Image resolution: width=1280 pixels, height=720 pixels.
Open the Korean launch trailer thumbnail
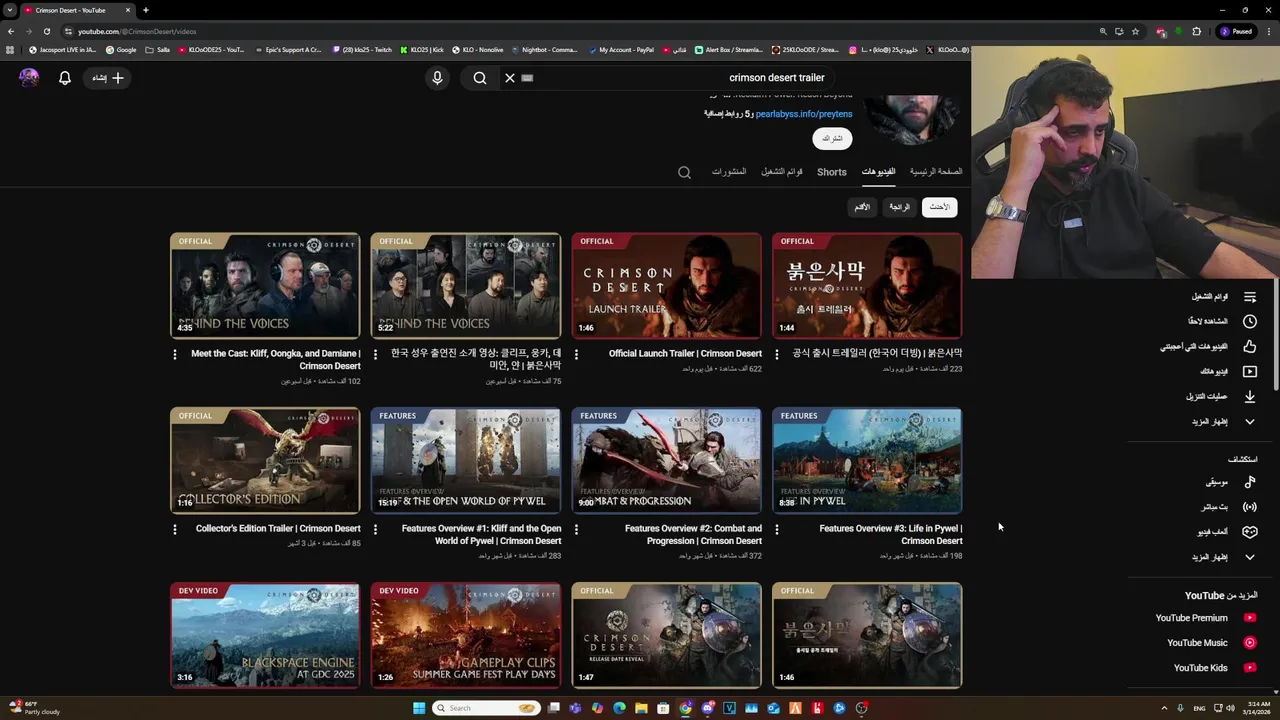(x=867, y=286)
